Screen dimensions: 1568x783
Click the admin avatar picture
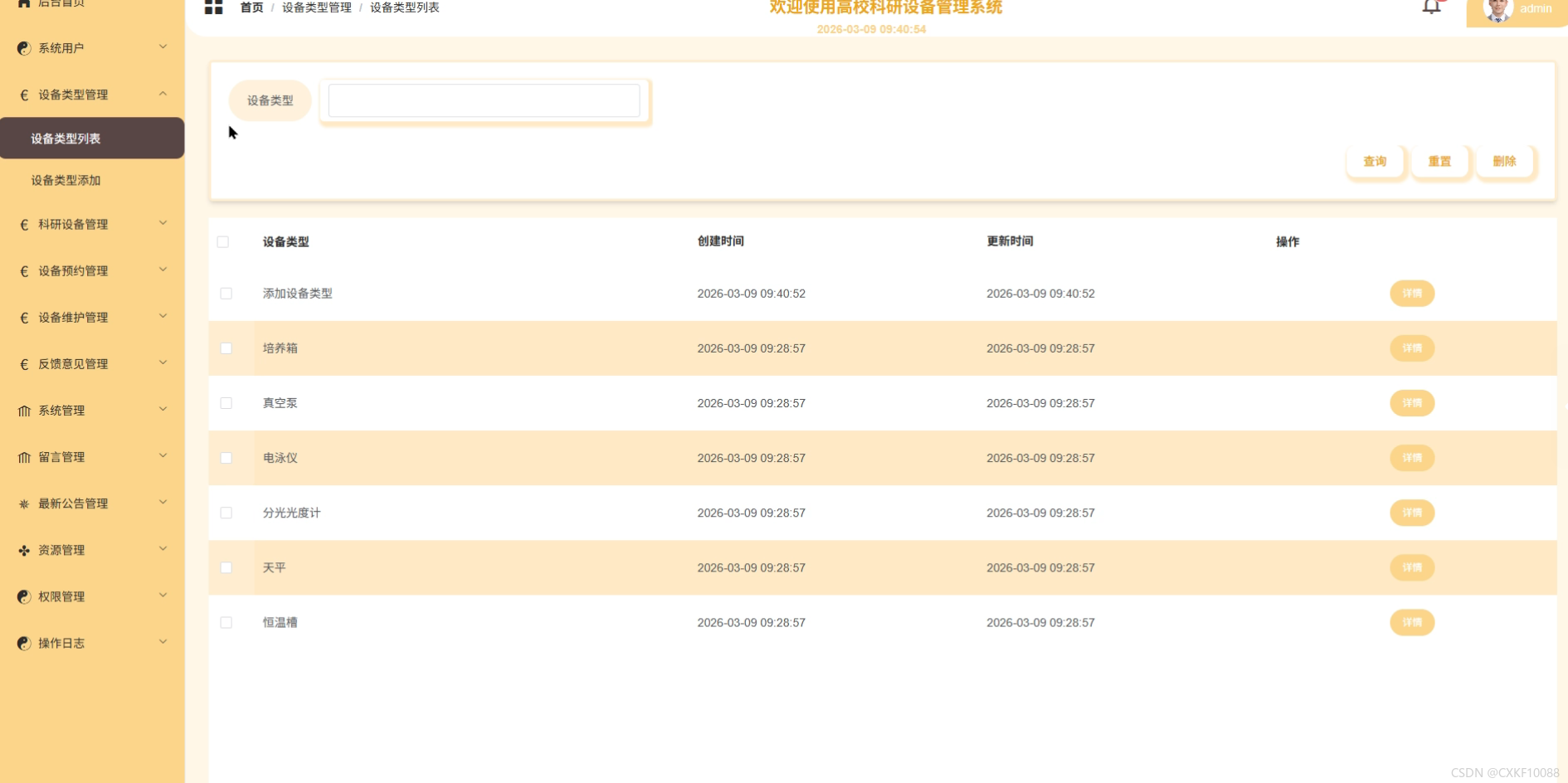(1497, 9)
